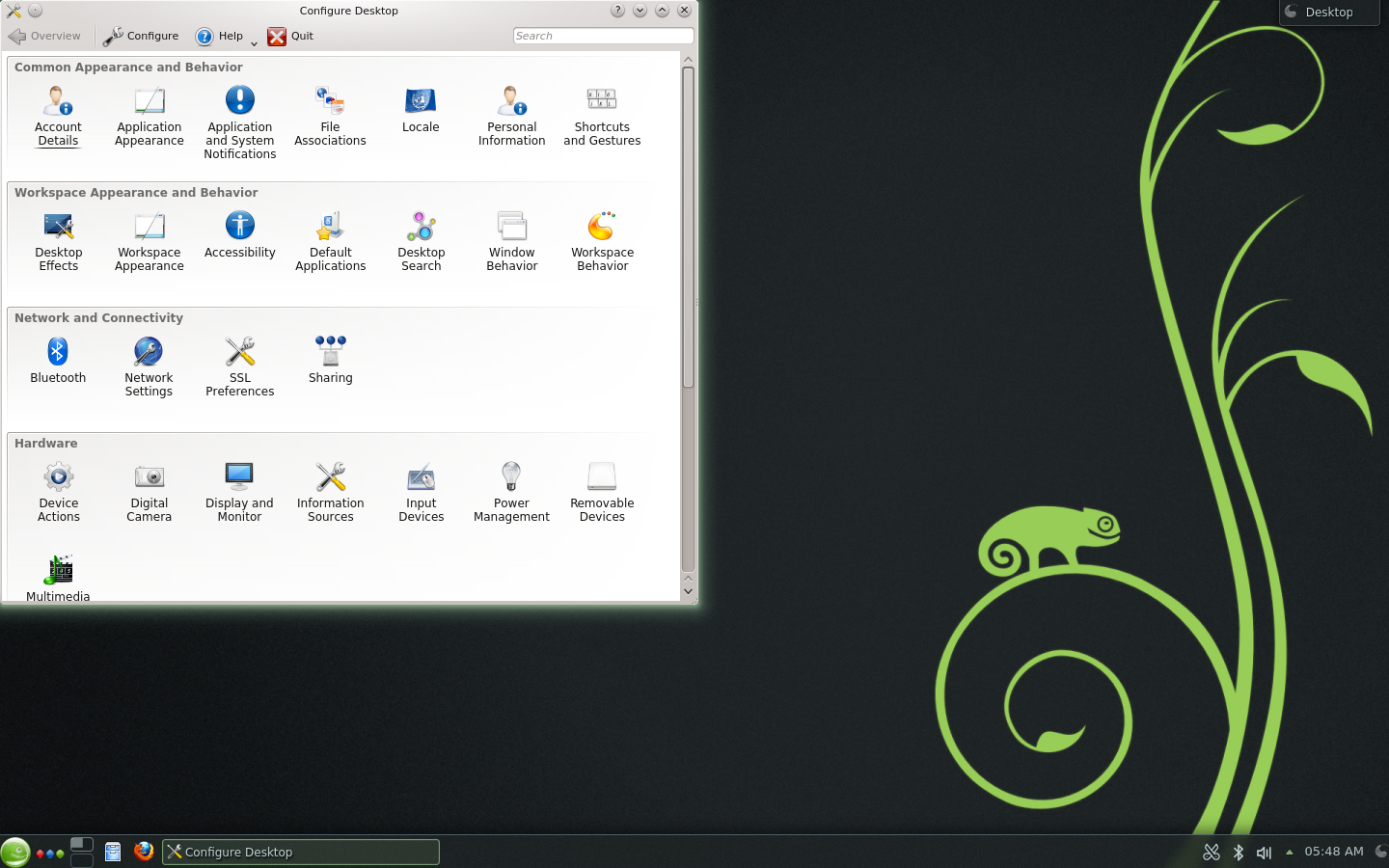Open SSL Preferences module
1389x868 pixels.
coord(239,366)
